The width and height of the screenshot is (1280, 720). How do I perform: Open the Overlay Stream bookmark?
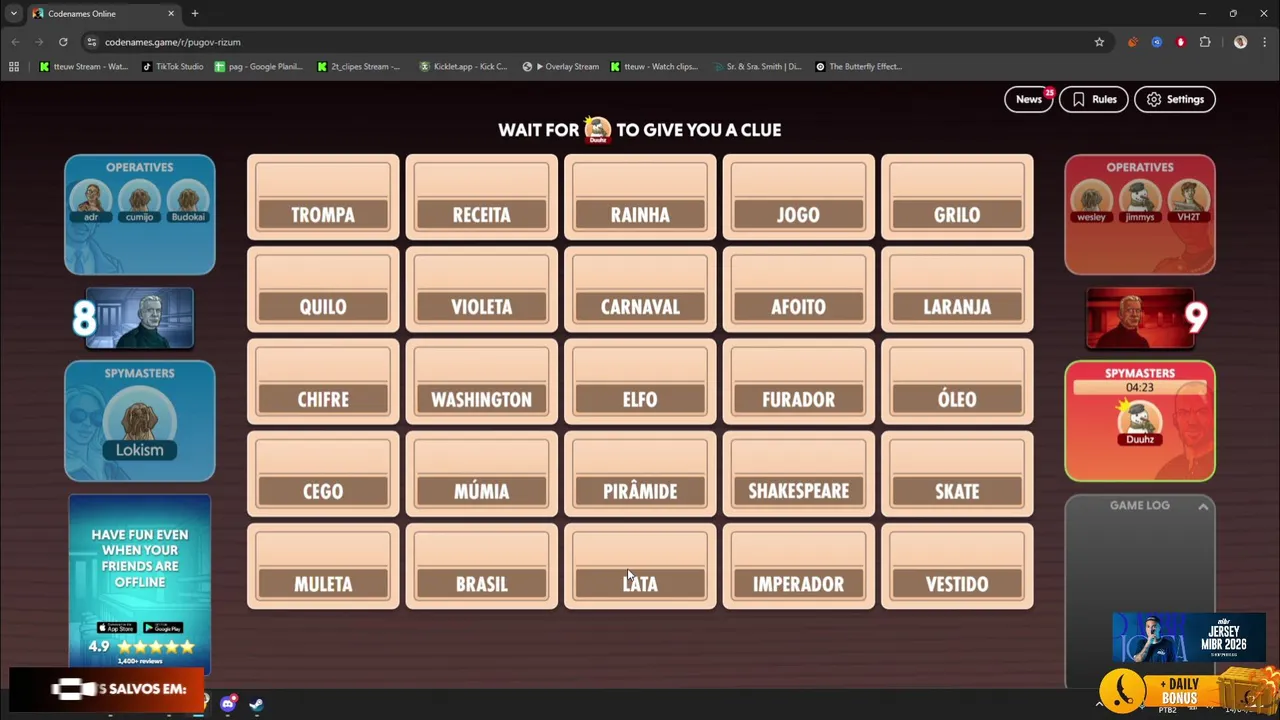562,67
